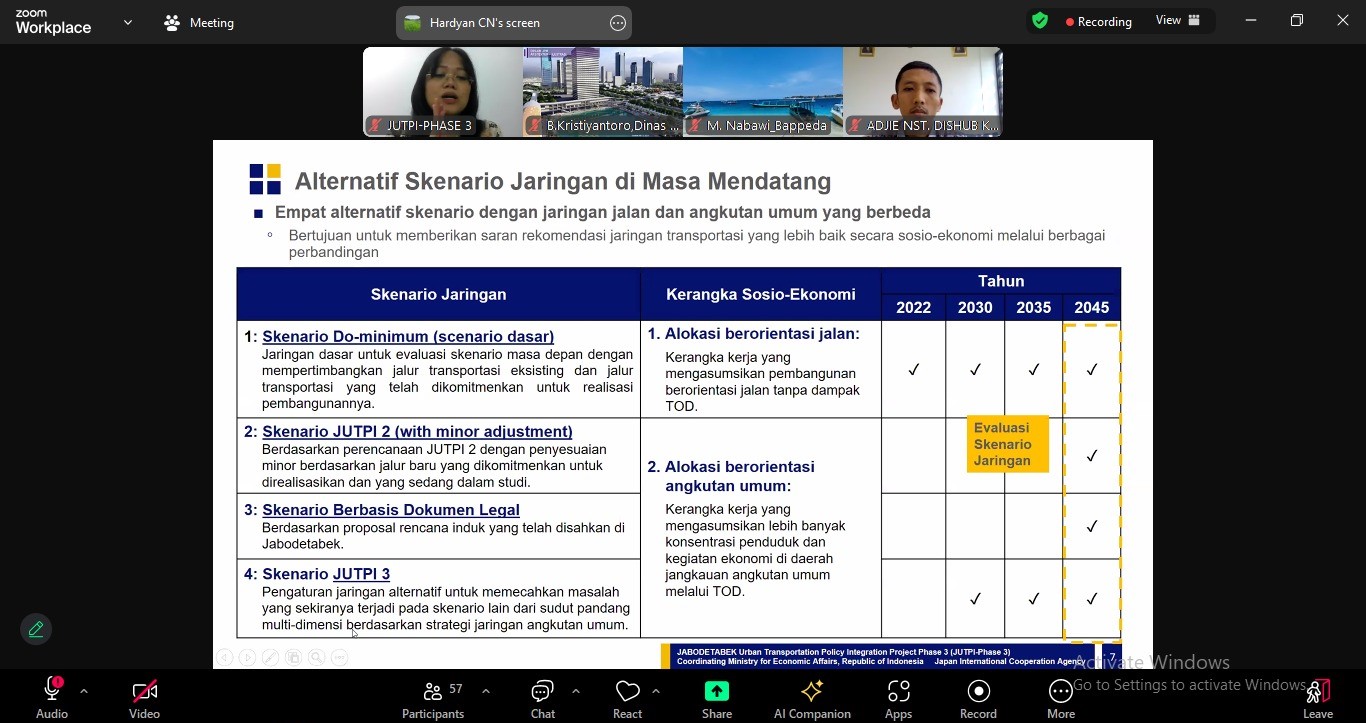Click the Skenario Berbasis Dokumen Legal link

[x=391, y=509]
